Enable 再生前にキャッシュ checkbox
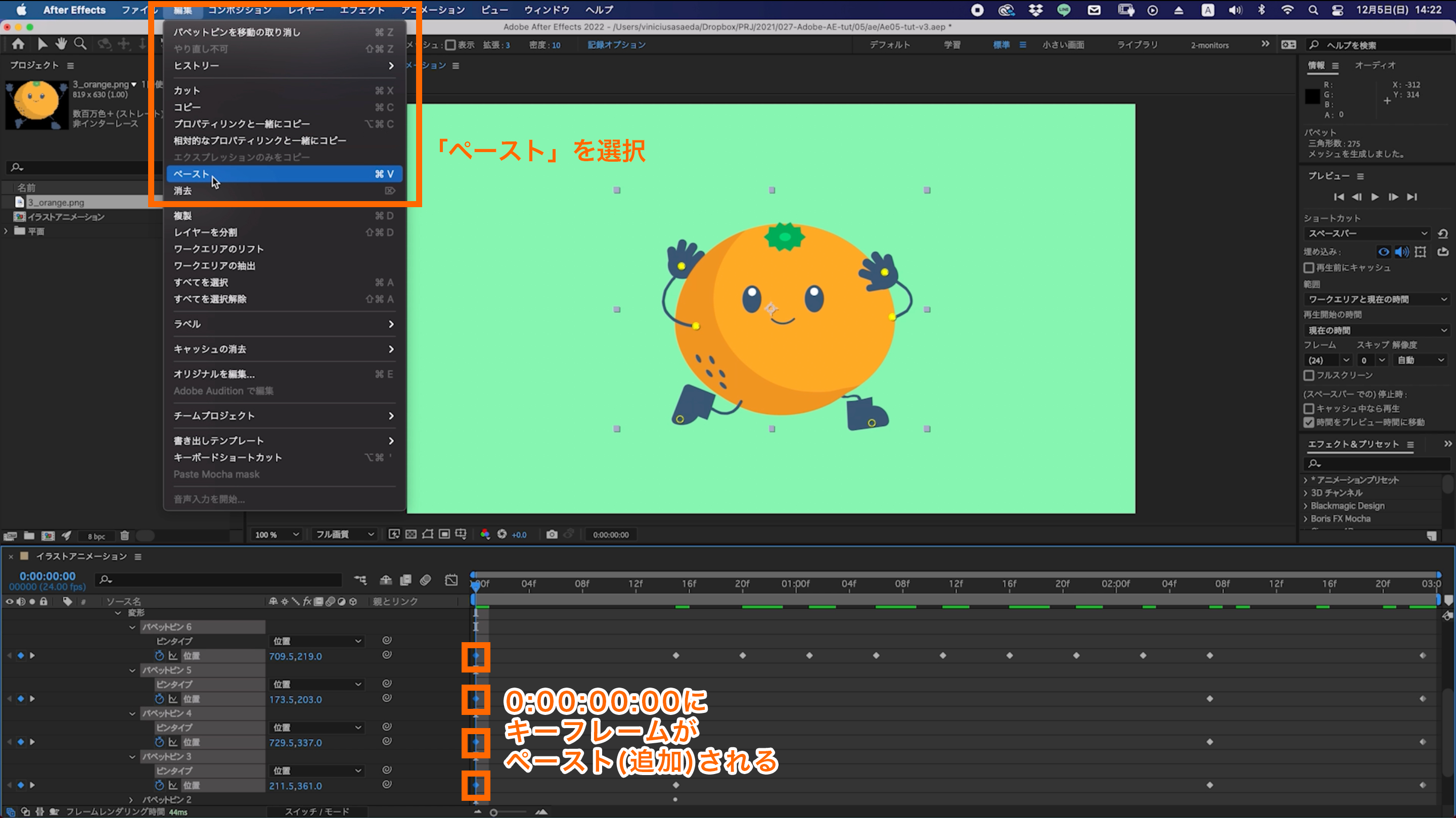 (1309, 268)
